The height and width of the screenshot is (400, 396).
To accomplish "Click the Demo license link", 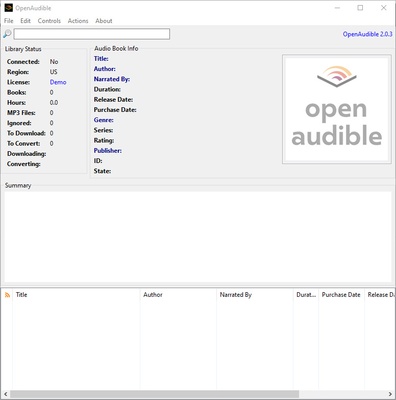I will click(58, 82).
